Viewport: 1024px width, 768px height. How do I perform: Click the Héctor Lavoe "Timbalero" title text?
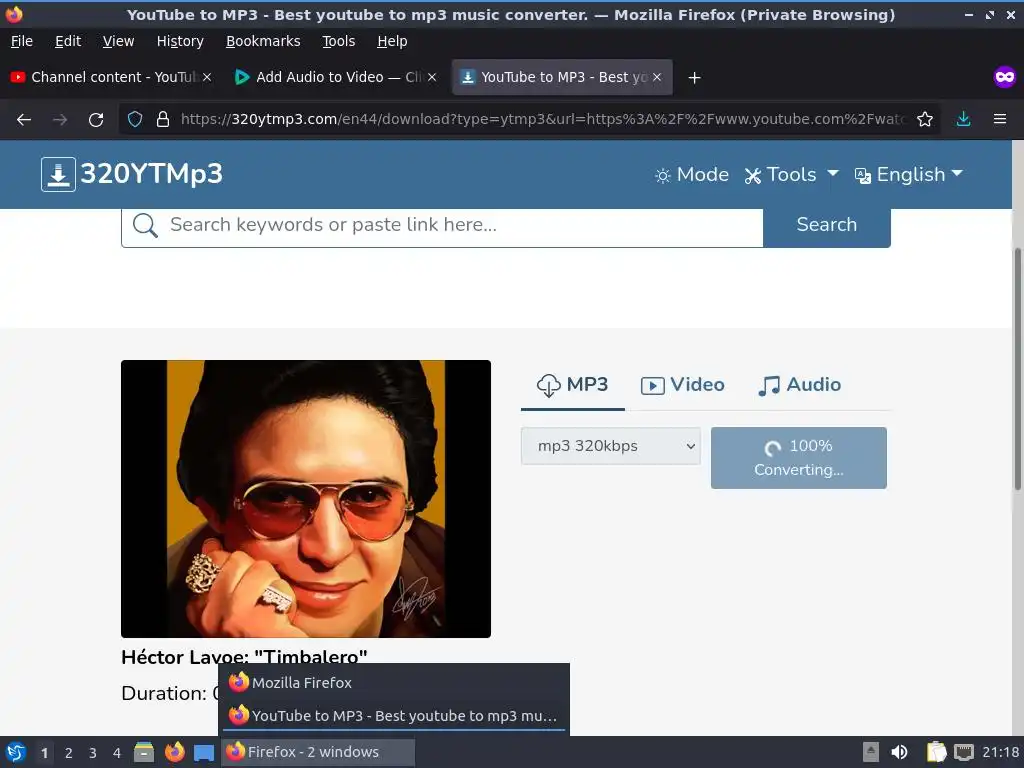click(x=244, y=656)
